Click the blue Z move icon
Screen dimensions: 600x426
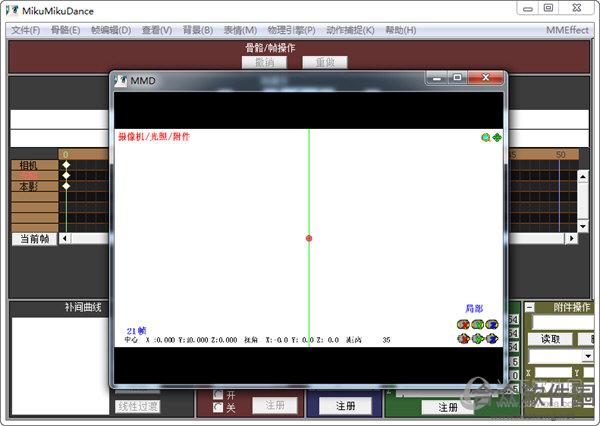[x=492, y=339]
